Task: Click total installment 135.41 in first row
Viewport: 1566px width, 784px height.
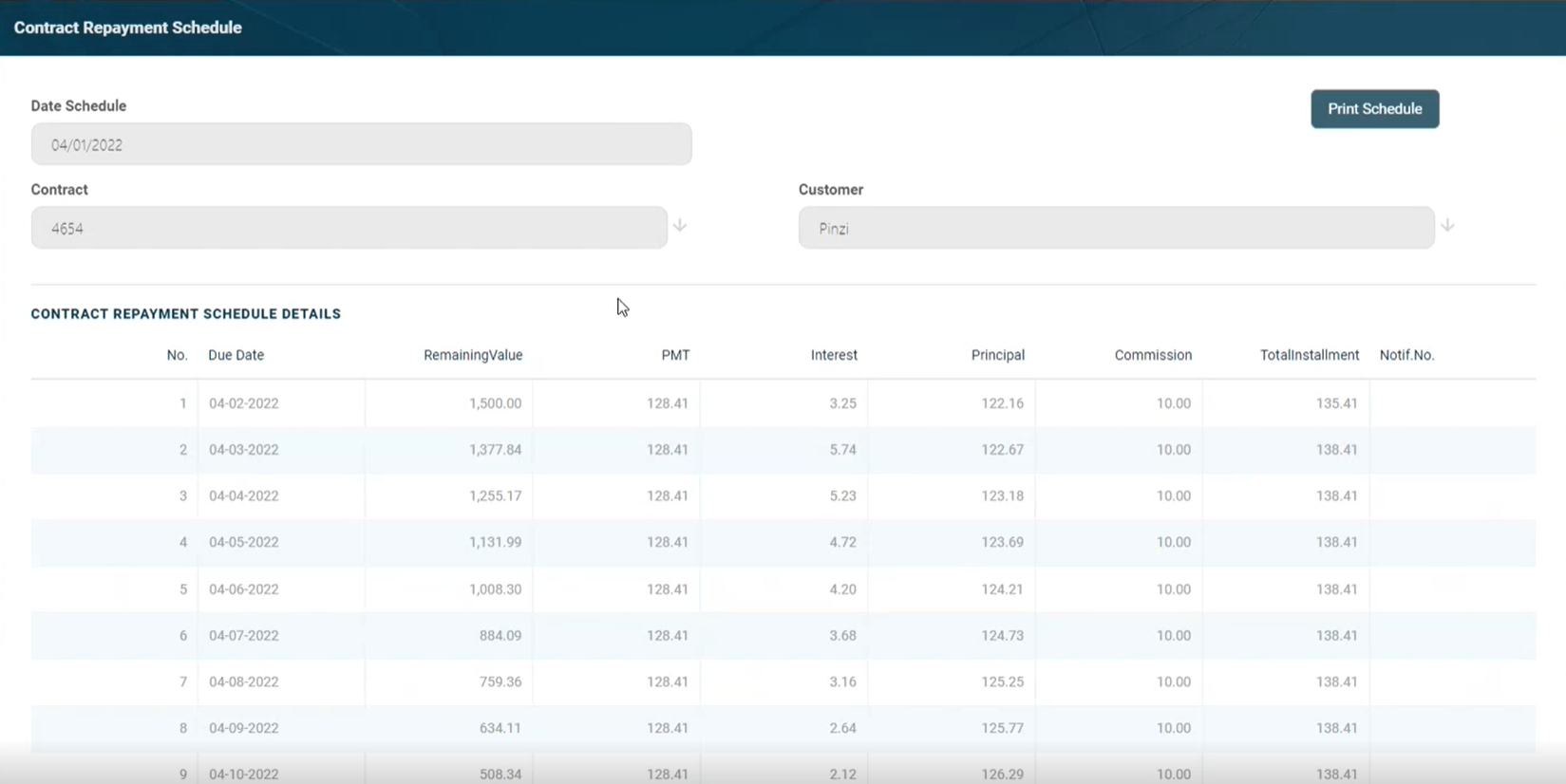Action: tap(1336, 403)
